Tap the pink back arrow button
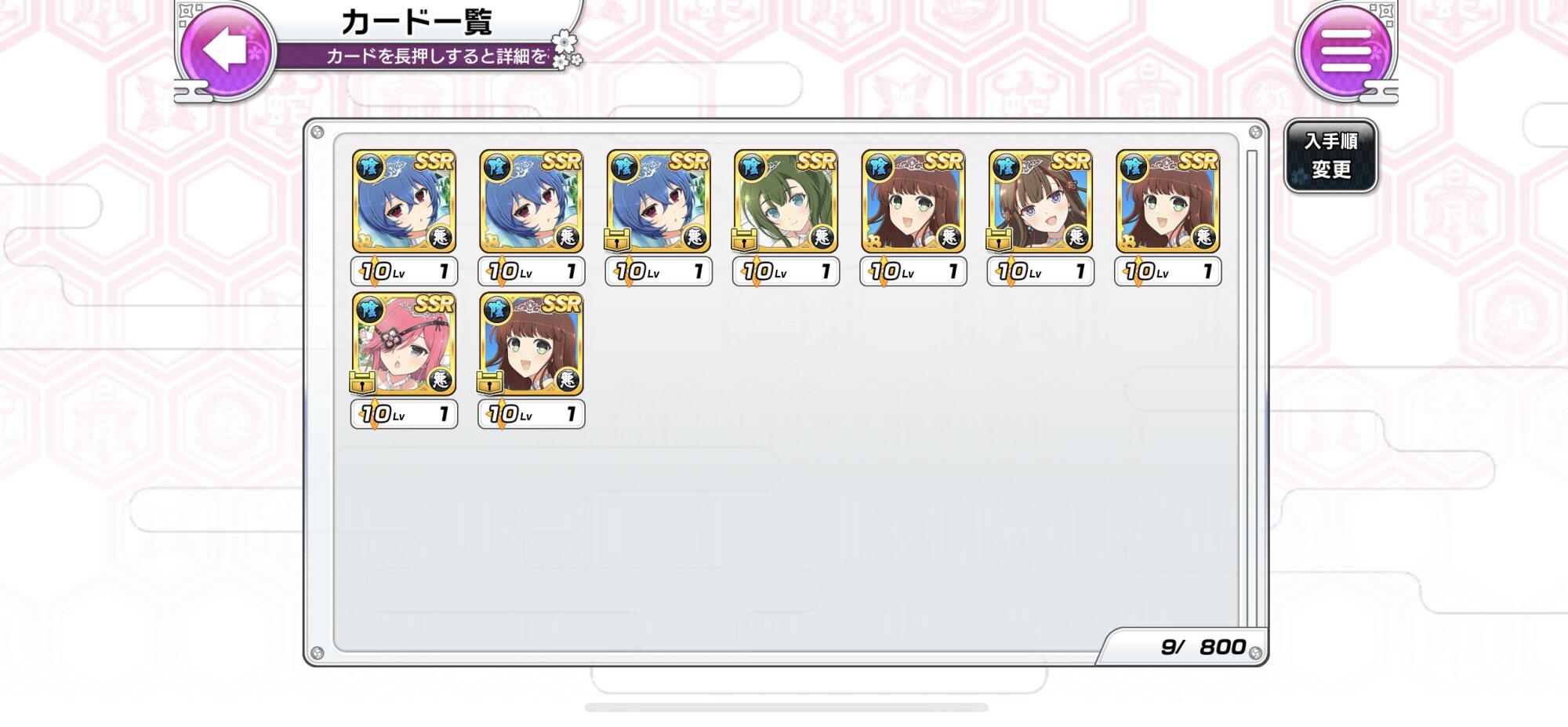Screen dimensions: 1568x727 227,50
